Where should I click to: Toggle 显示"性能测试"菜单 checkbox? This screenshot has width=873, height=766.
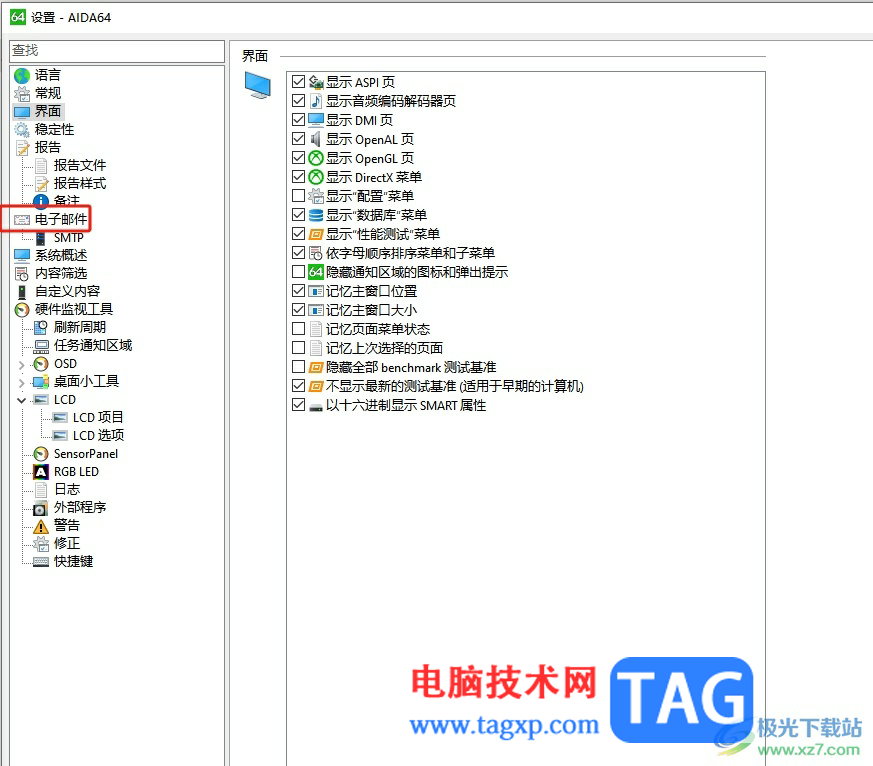298,234
